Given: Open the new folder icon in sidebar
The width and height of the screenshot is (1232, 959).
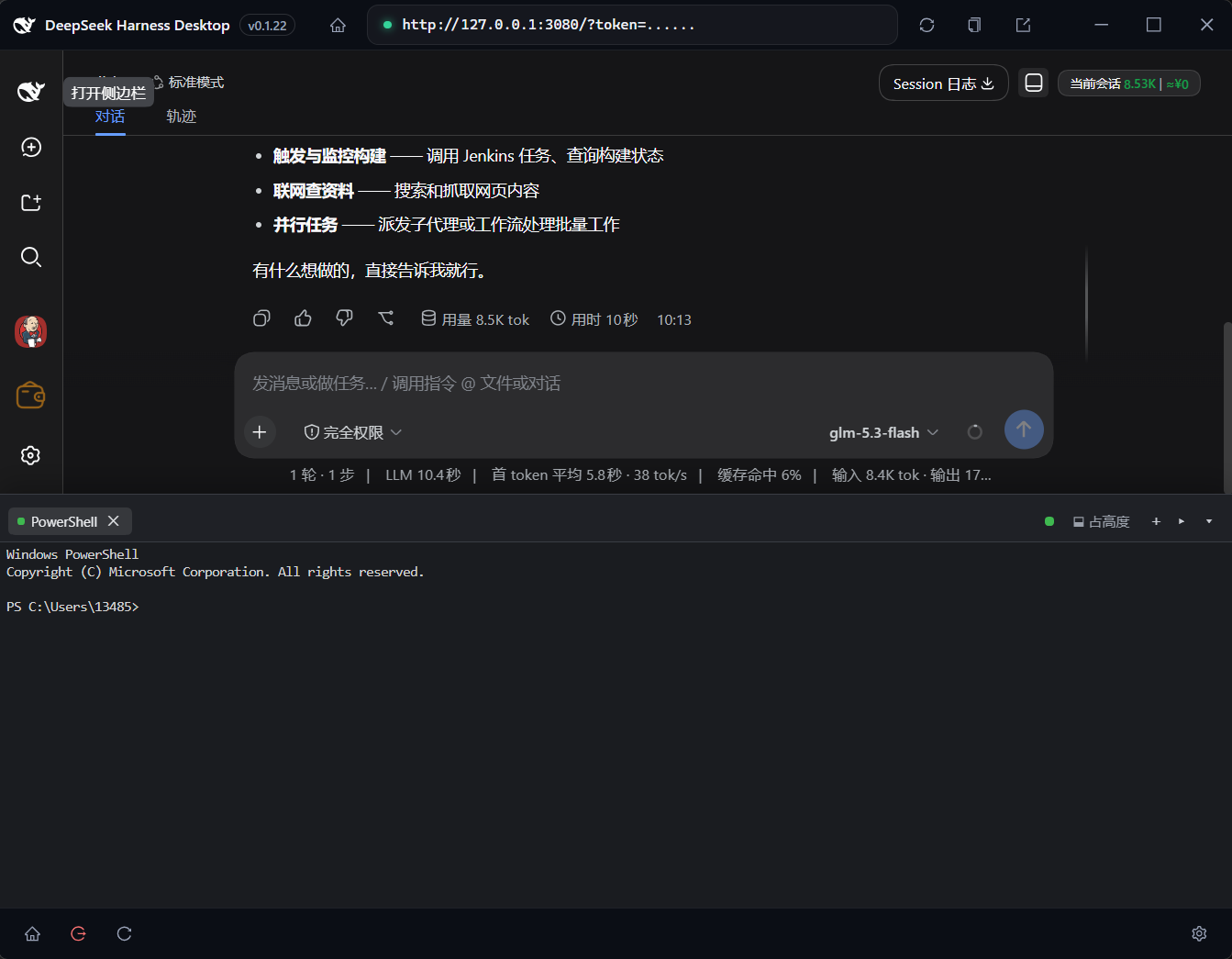Looking at the screenshot, I should [31, 202].
